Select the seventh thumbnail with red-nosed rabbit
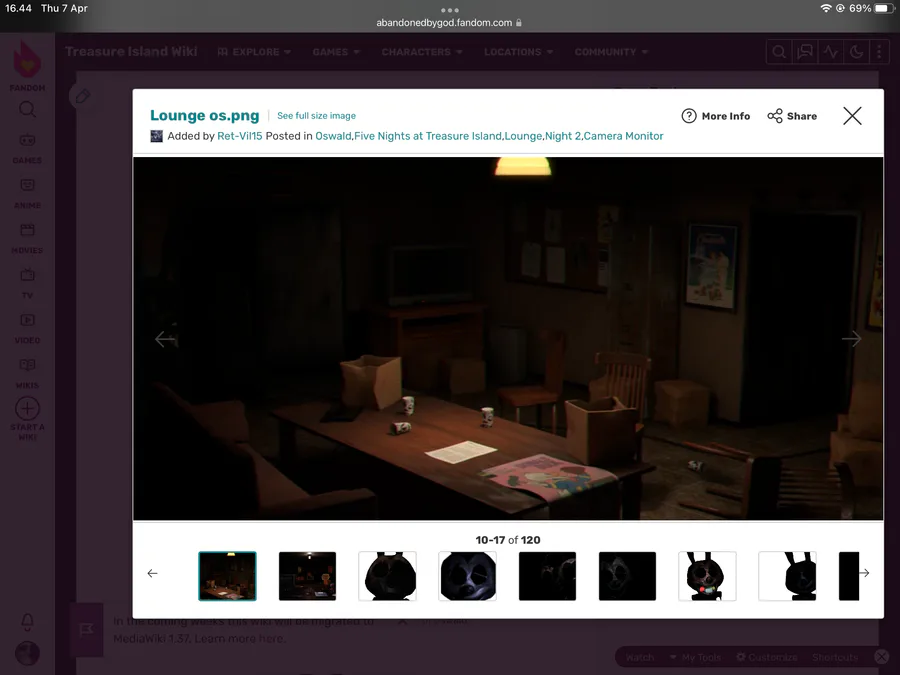 click(707, 576)
